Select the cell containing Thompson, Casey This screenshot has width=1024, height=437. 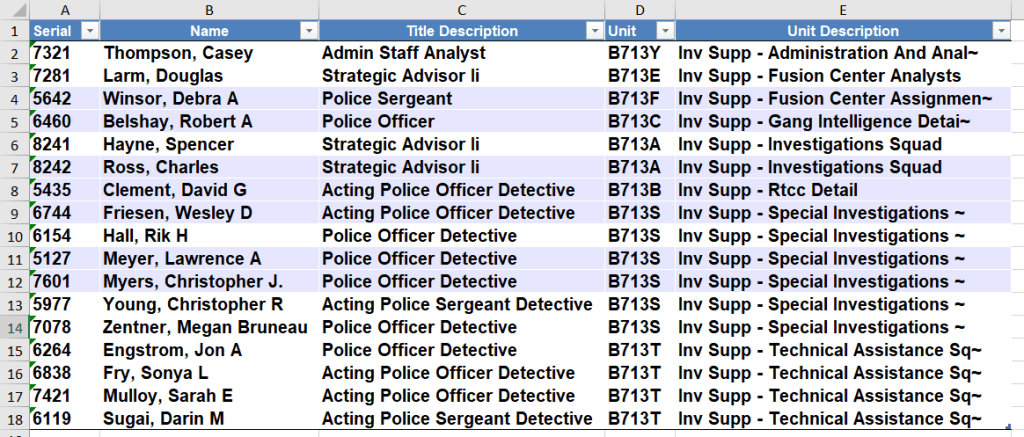(x=178, y=53)
